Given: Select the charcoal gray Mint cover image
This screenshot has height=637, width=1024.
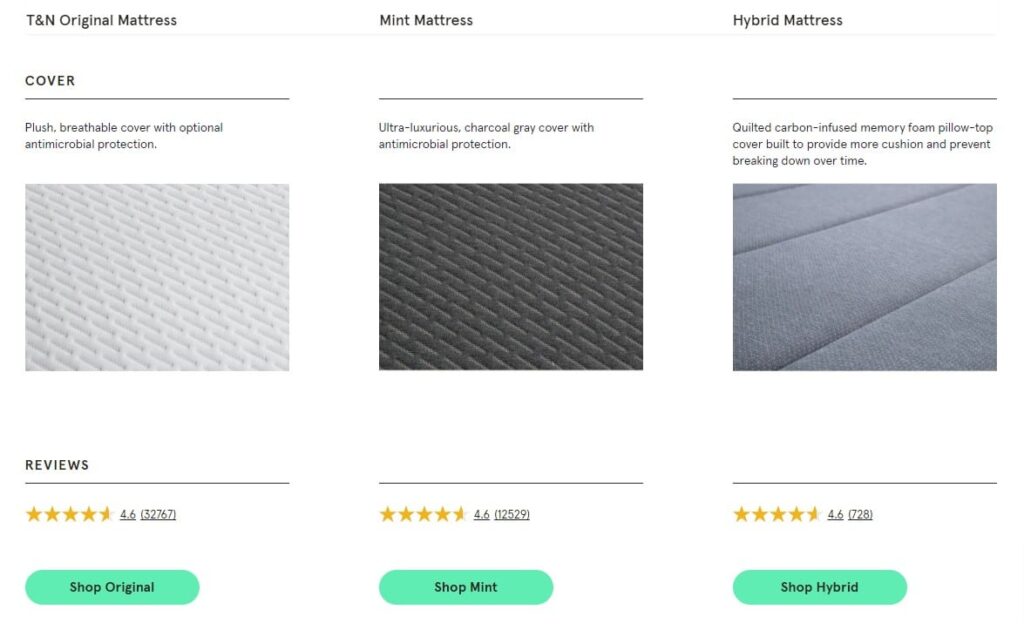Looking at the screenshot, I should (x=511, y=277).
